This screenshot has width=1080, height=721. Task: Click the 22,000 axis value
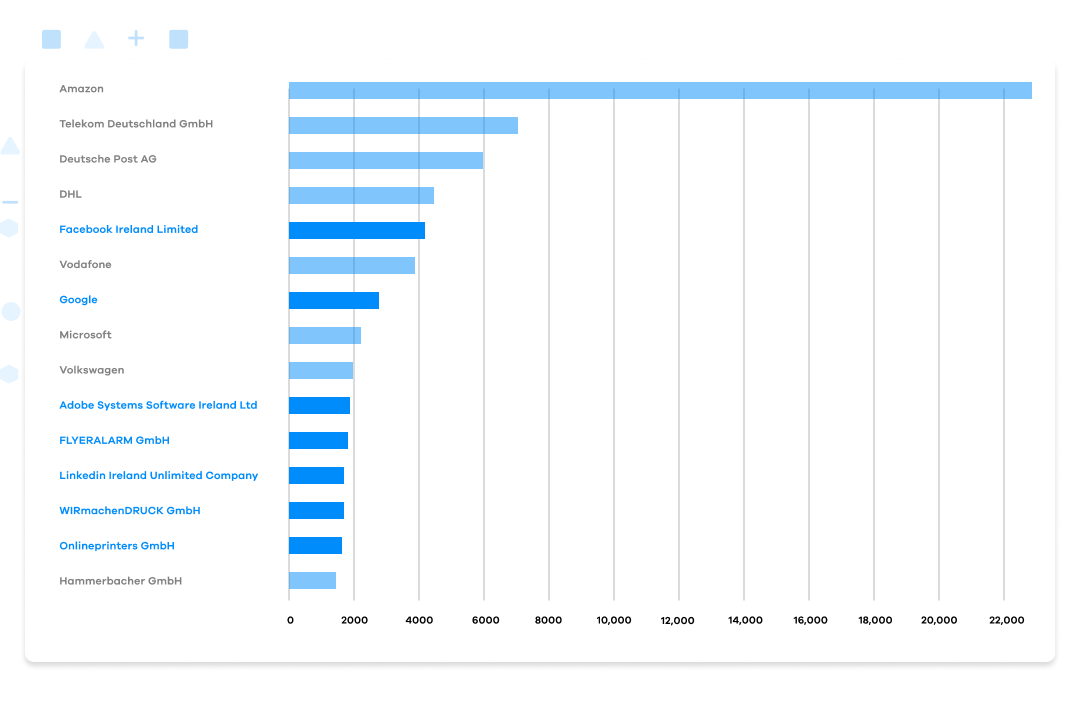click(1006, 620)
